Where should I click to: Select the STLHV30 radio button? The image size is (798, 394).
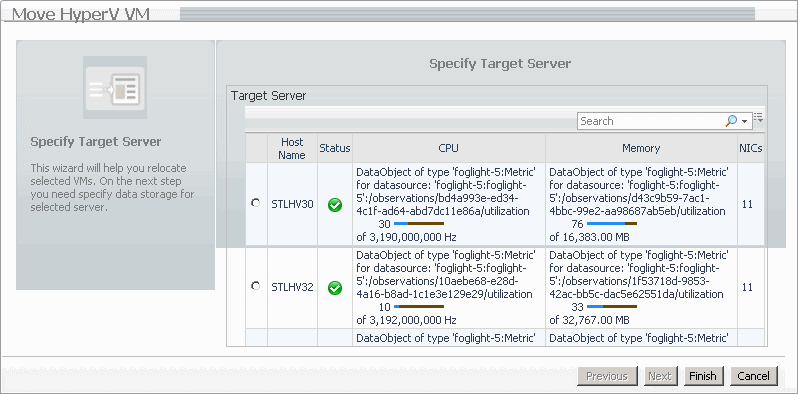pos(255,203)
